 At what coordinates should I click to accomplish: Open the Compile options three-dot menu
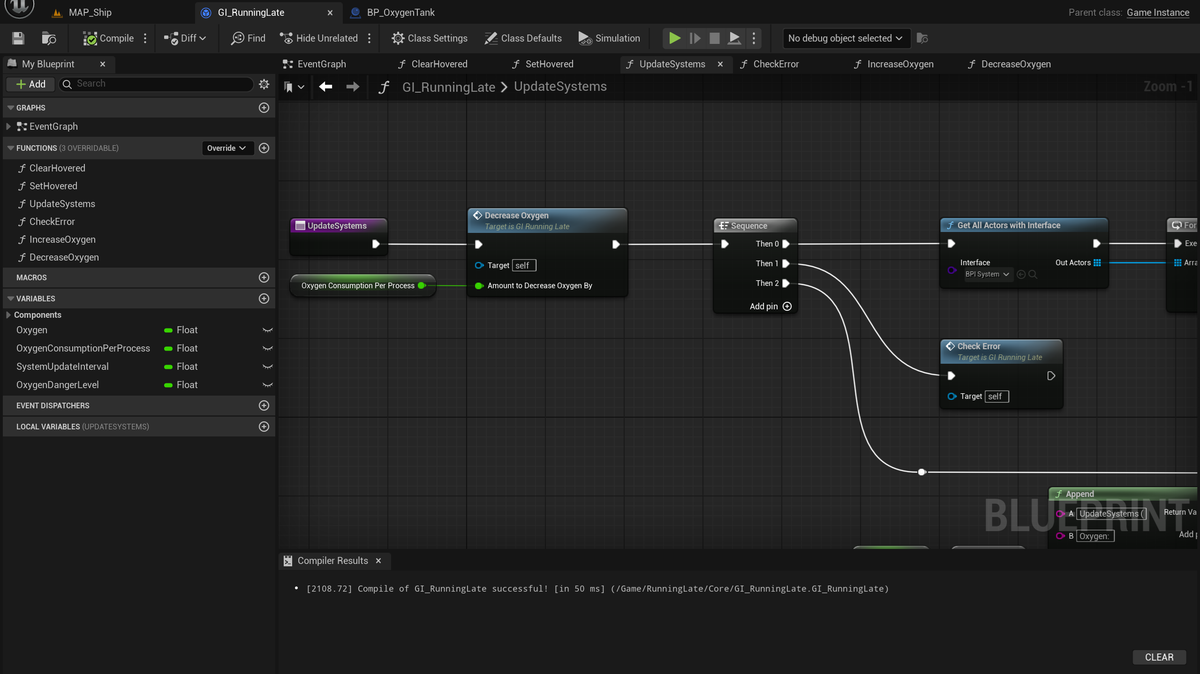pyautogui.click(x=145, y=38)
